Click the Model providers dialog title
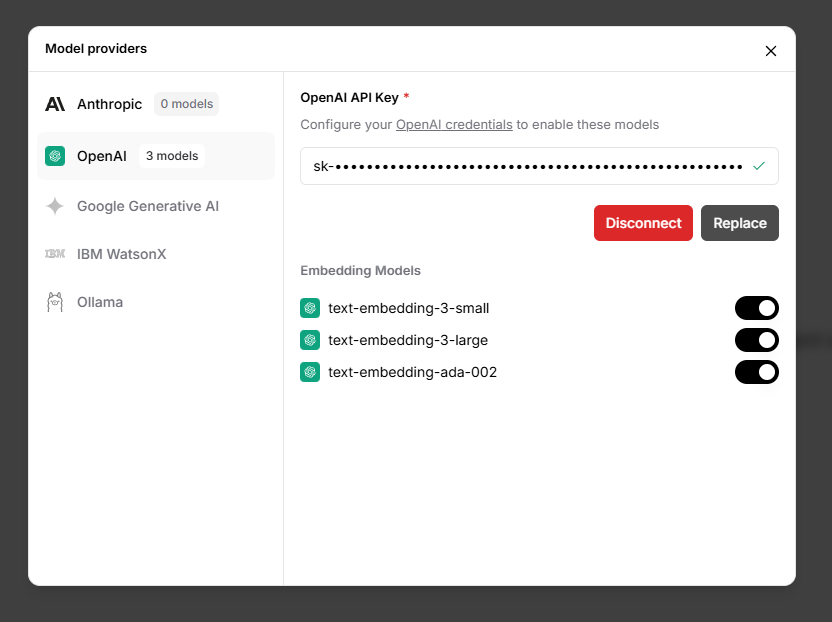This screenshot has width=832, height=622. click(x=96, y=48)
